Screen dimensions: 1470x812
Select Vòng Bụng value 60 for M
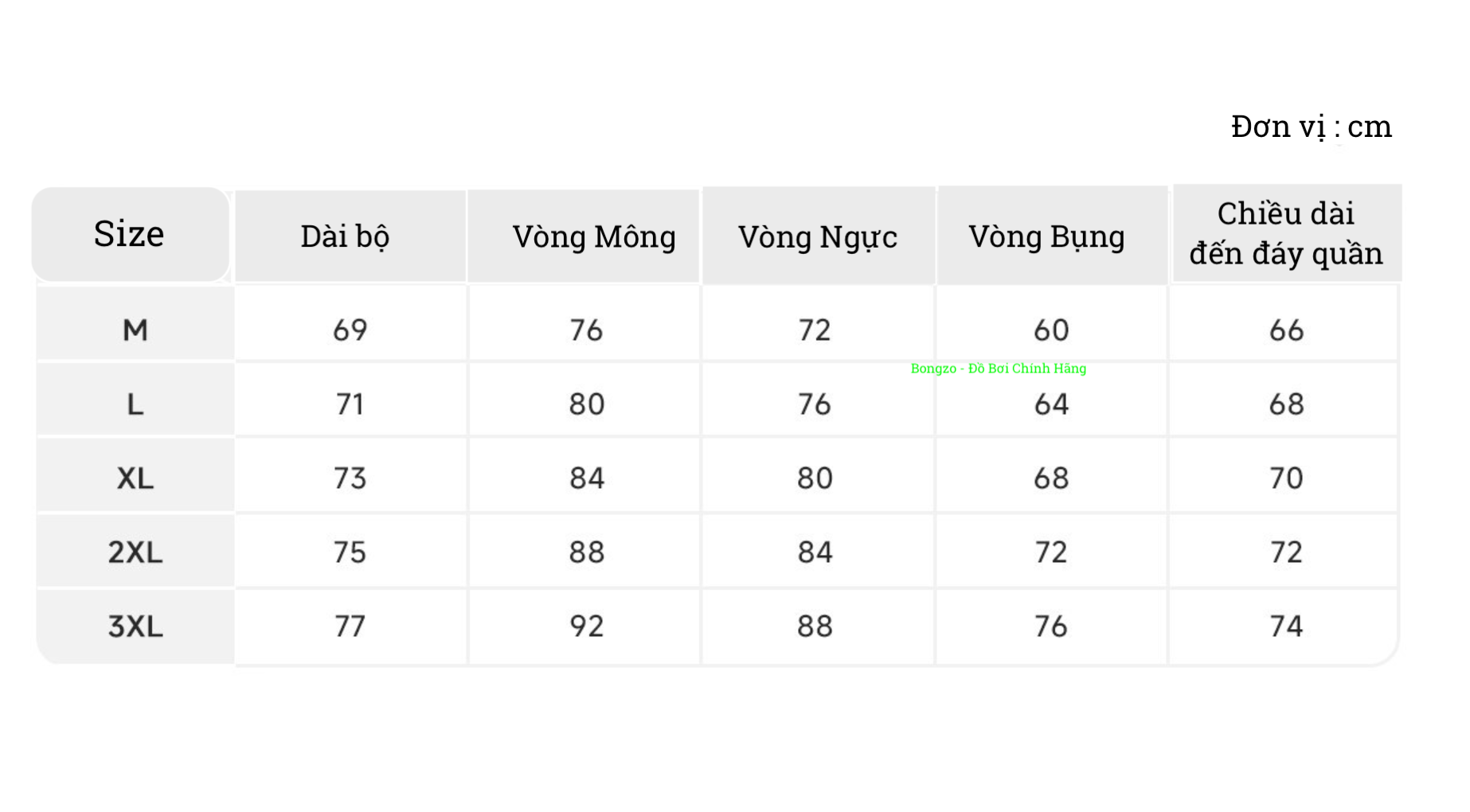(1051, 330)
